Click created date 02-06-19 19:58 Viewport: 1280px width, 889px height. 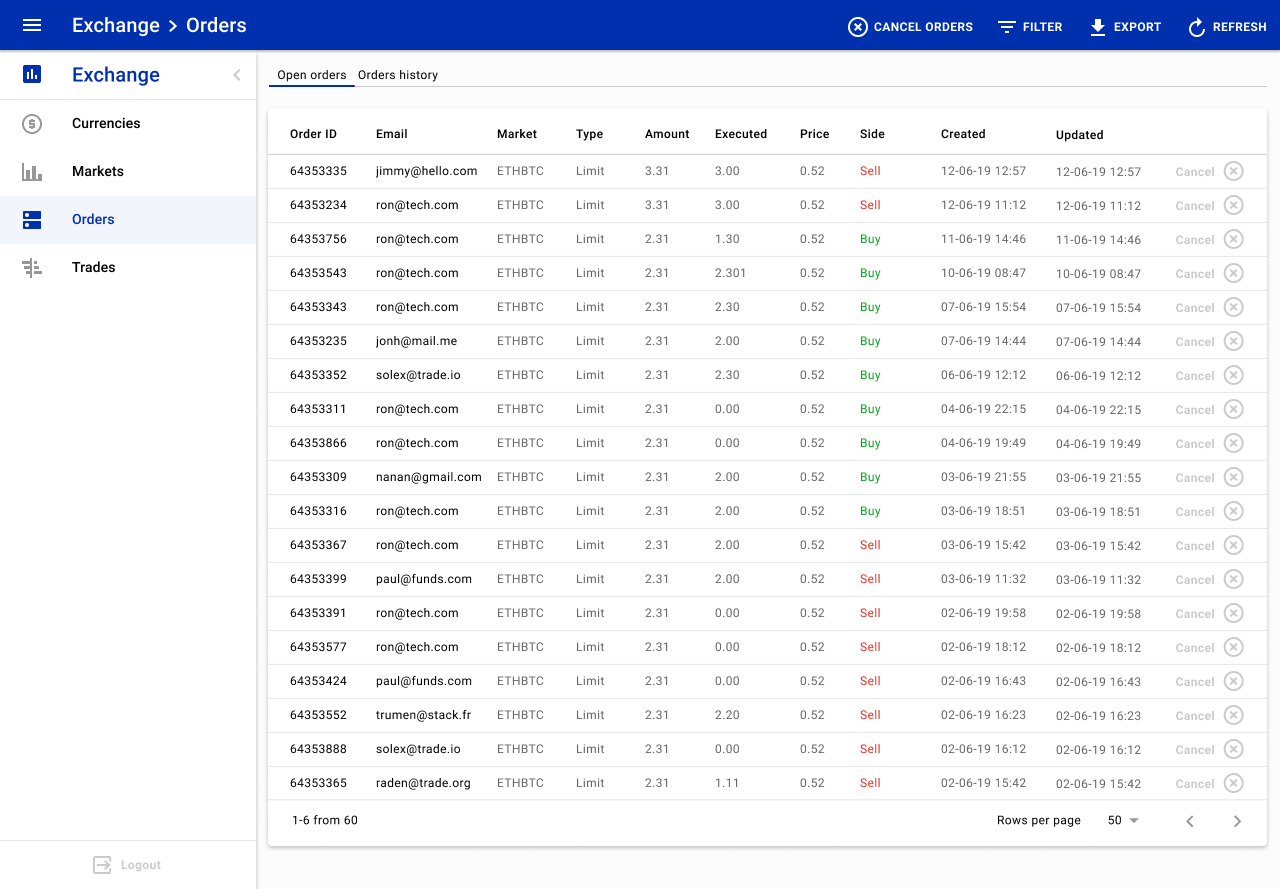coord(983,613)
